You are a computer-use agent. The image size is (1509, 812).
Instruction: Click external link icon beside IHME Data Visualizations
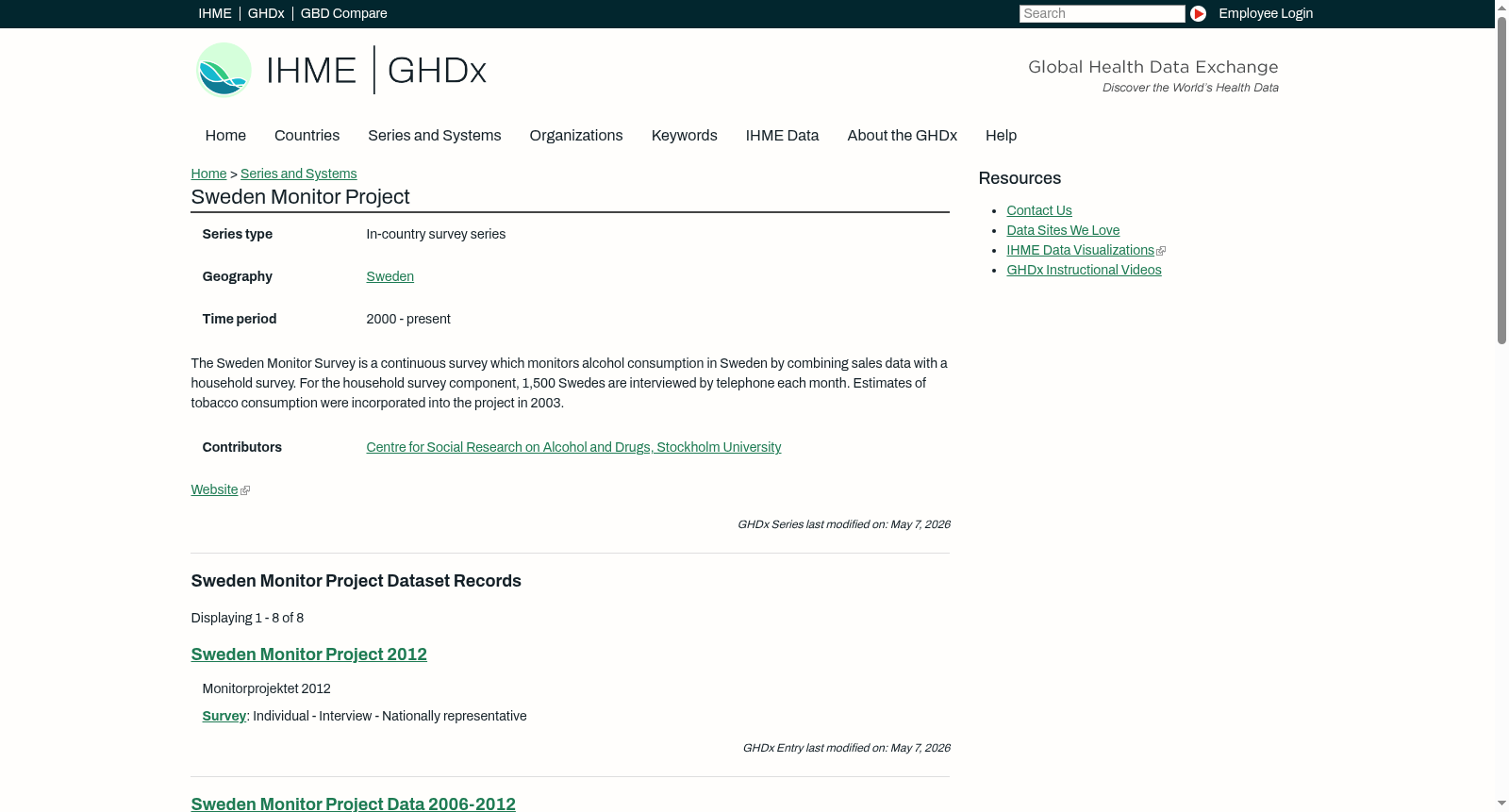point(1161,251)
